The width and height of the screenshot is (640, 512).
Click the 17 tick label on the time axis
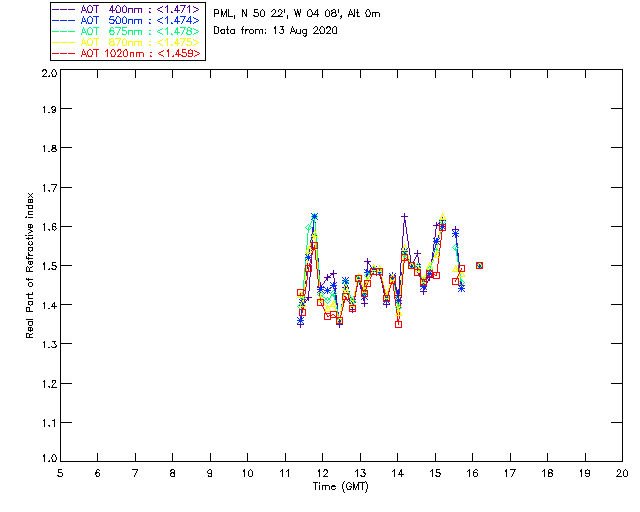[x=510, y=473]
